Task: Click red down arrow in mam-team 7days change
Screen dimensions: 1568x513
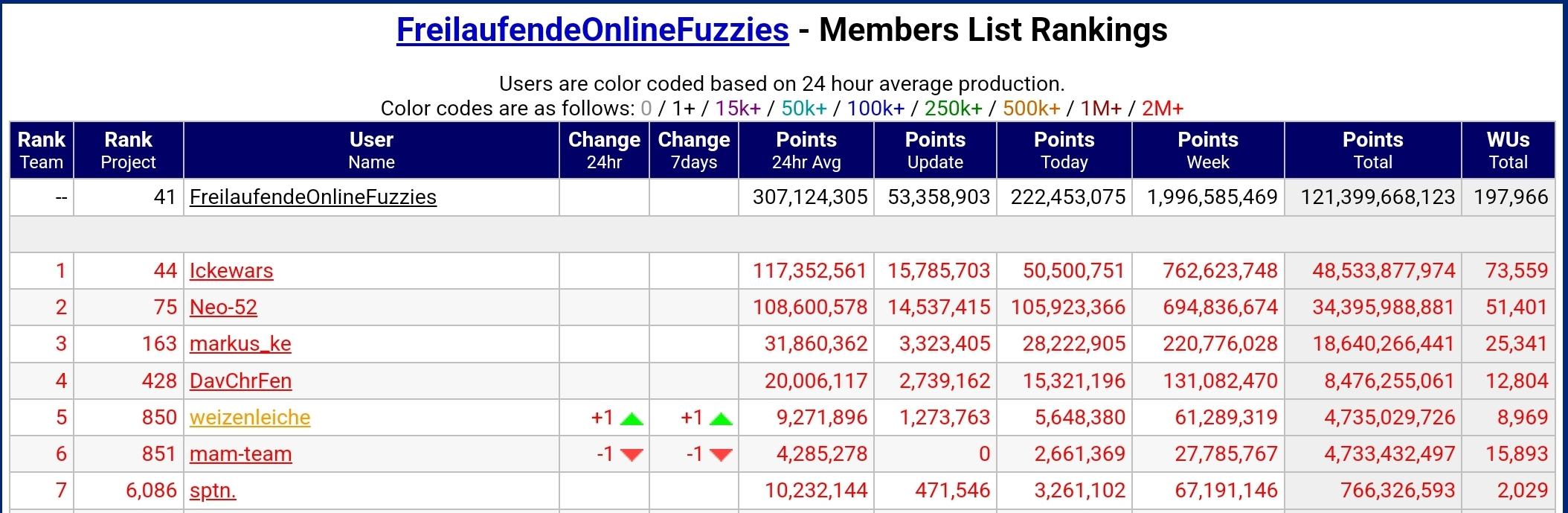Action: tap(721, 454)
